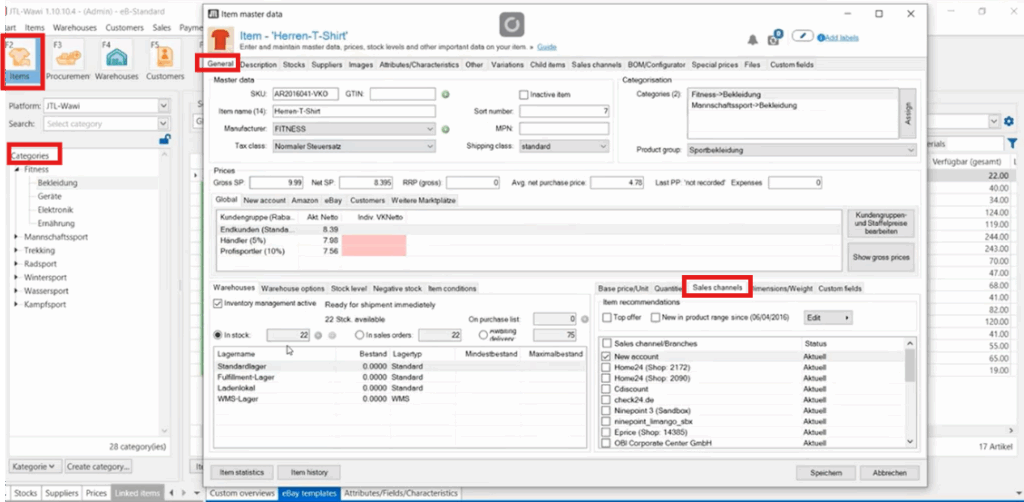This screenshot has width=1024, height=502.
Task: Click the blue info icon before Add labels
Action: [821, 38]
